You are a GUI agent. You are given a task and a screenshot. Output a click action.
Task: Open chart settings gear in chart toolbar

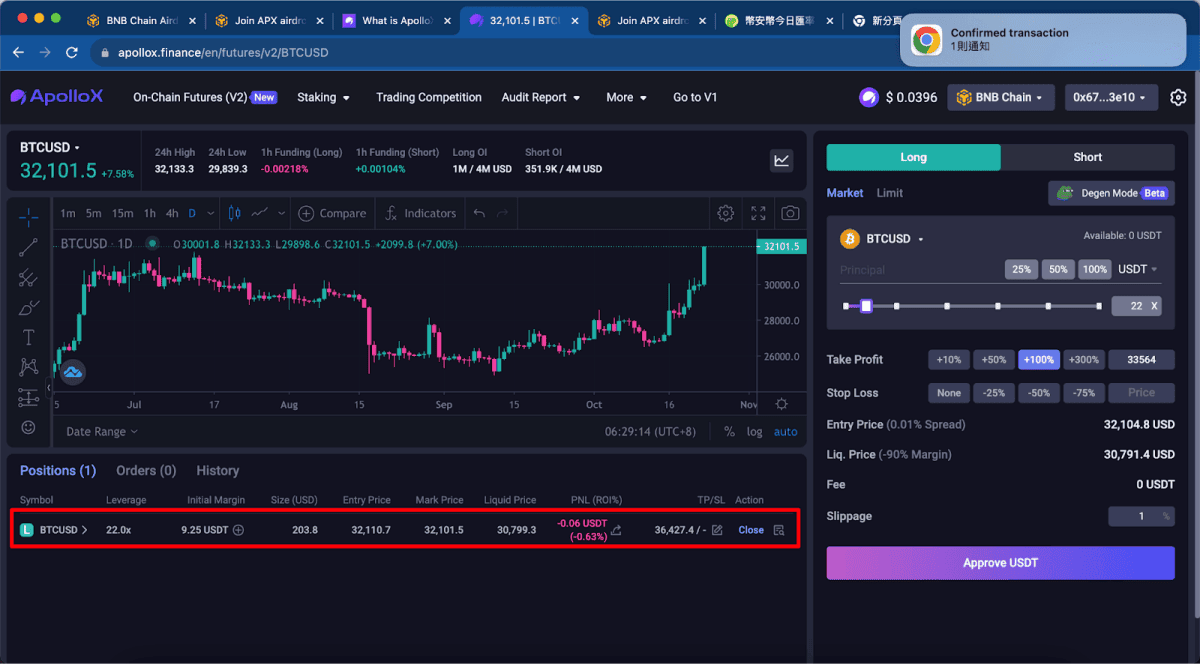726,213
